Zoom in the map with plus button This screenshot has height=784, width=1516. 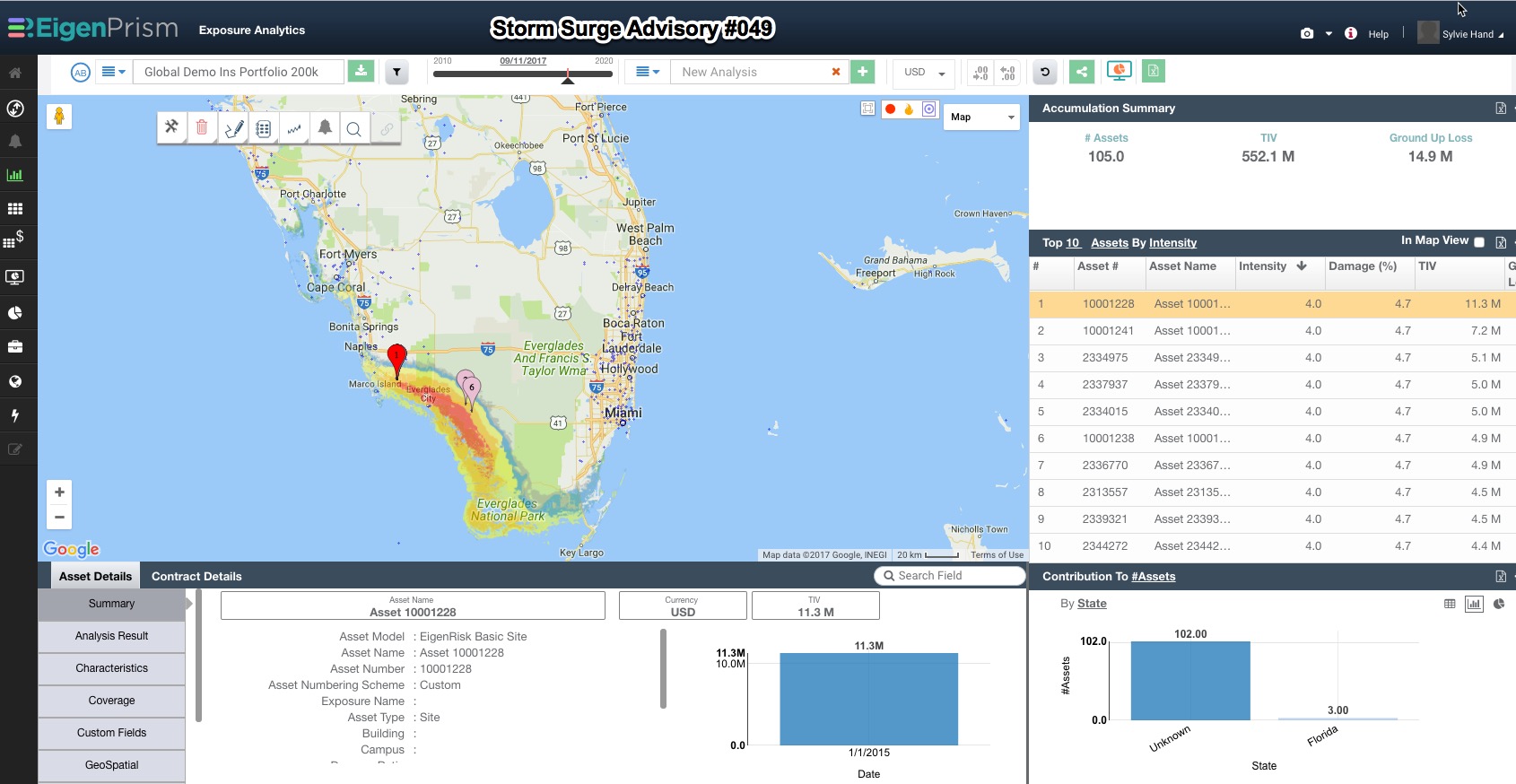click(x=59, y=492)
